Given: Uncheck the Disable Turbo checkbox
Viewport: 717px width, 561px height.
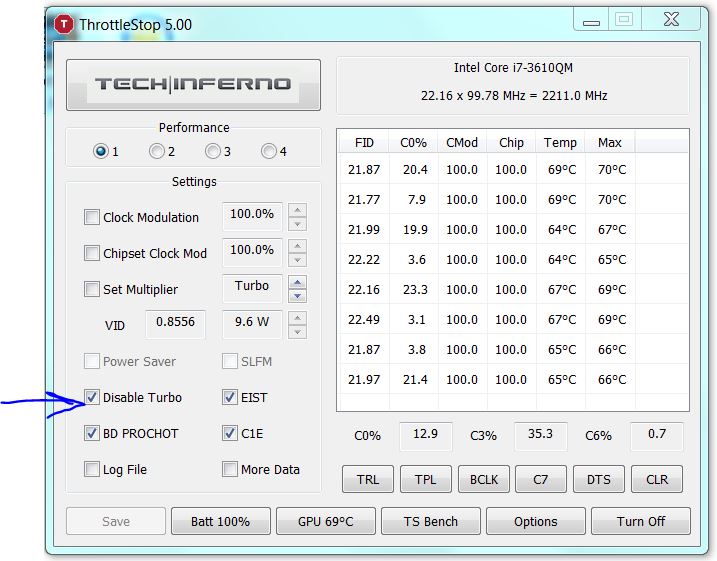Looking at the screenshot, I should pos(92,397).
